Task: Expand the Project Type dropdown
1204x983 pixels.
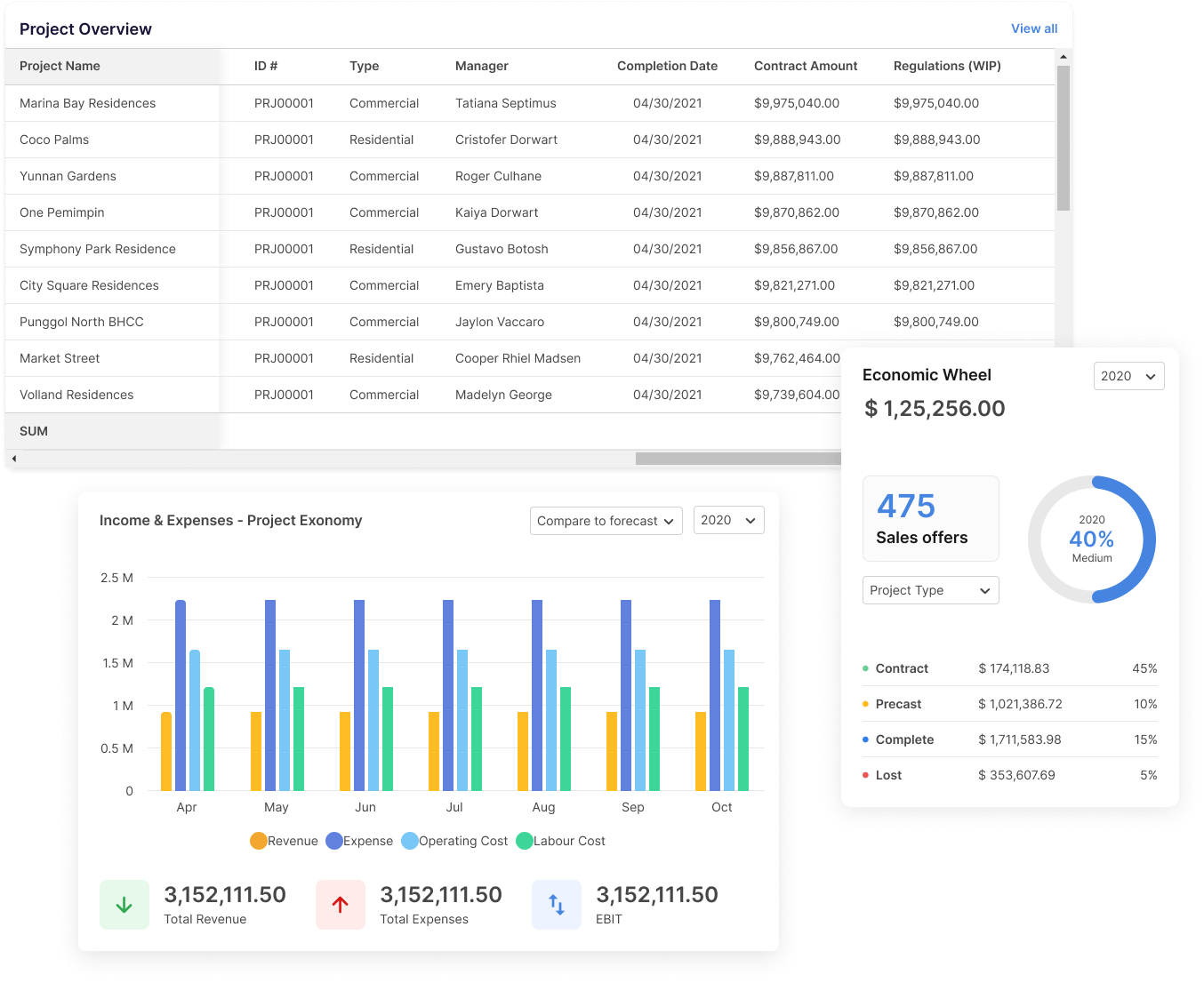Action: [x=930, y=590]
